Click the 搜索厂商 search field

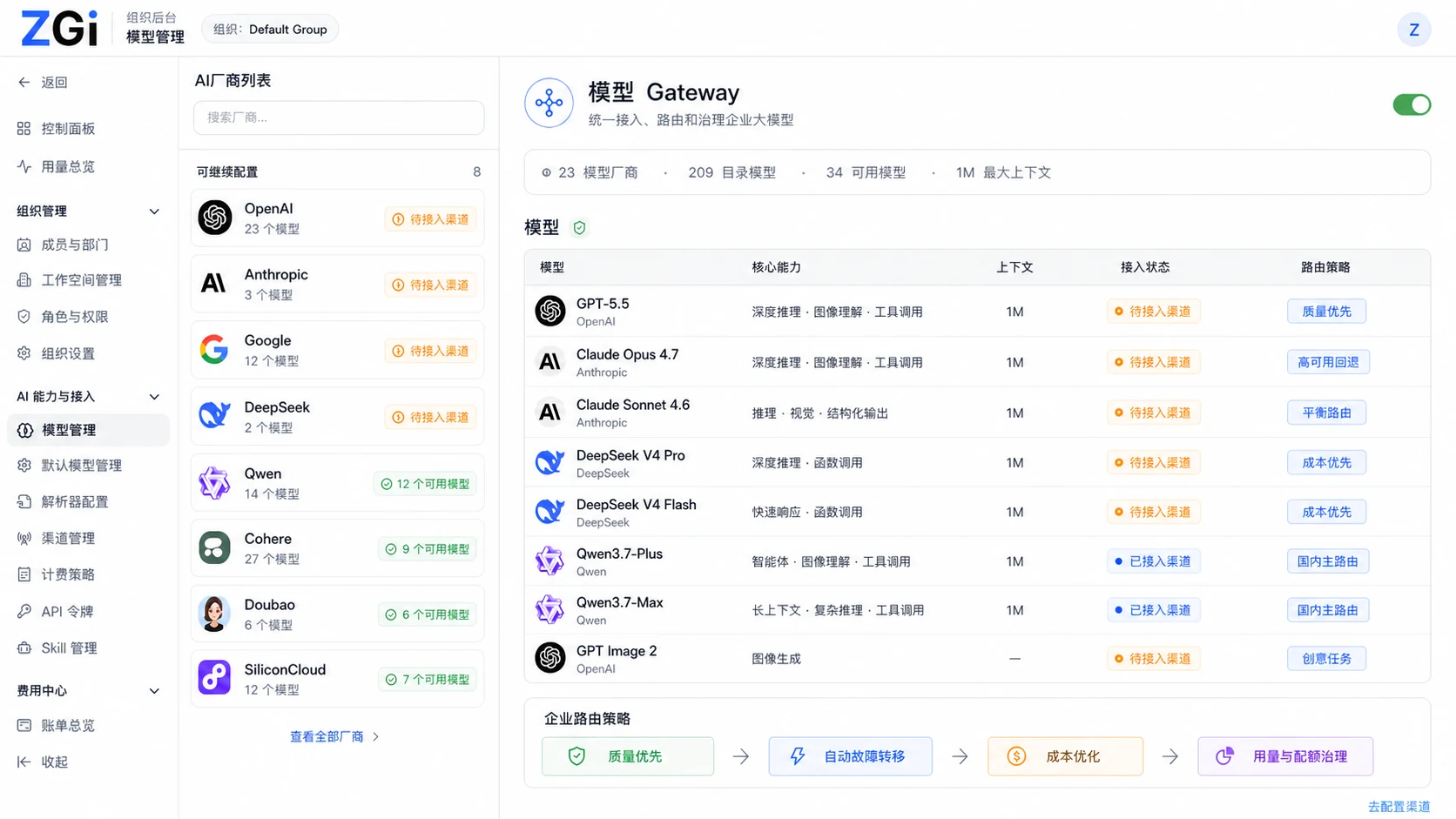coord(339,117)
